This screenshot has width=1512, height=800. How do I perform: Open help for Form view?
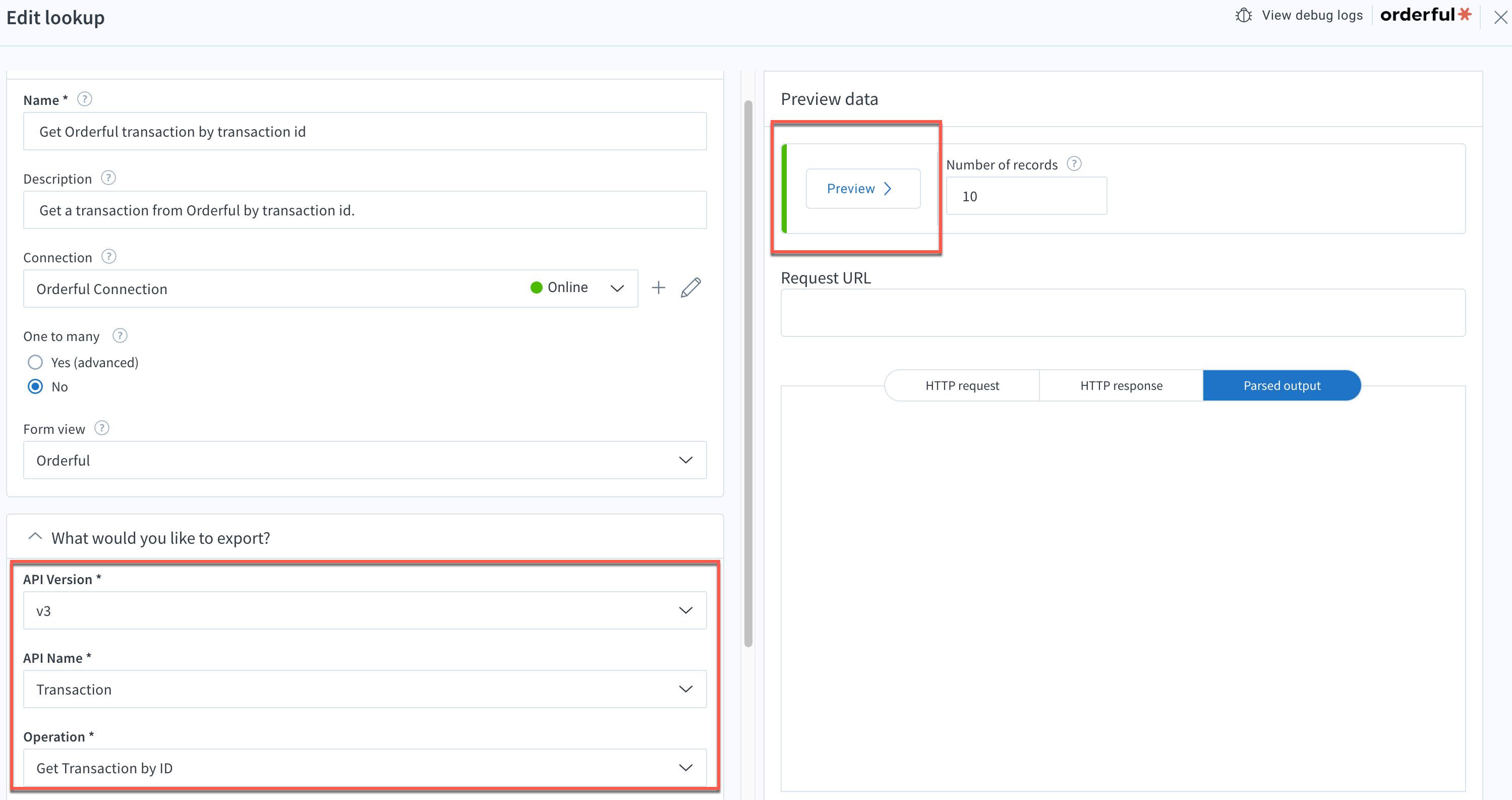pyautogui.click(x=101, y=428)
